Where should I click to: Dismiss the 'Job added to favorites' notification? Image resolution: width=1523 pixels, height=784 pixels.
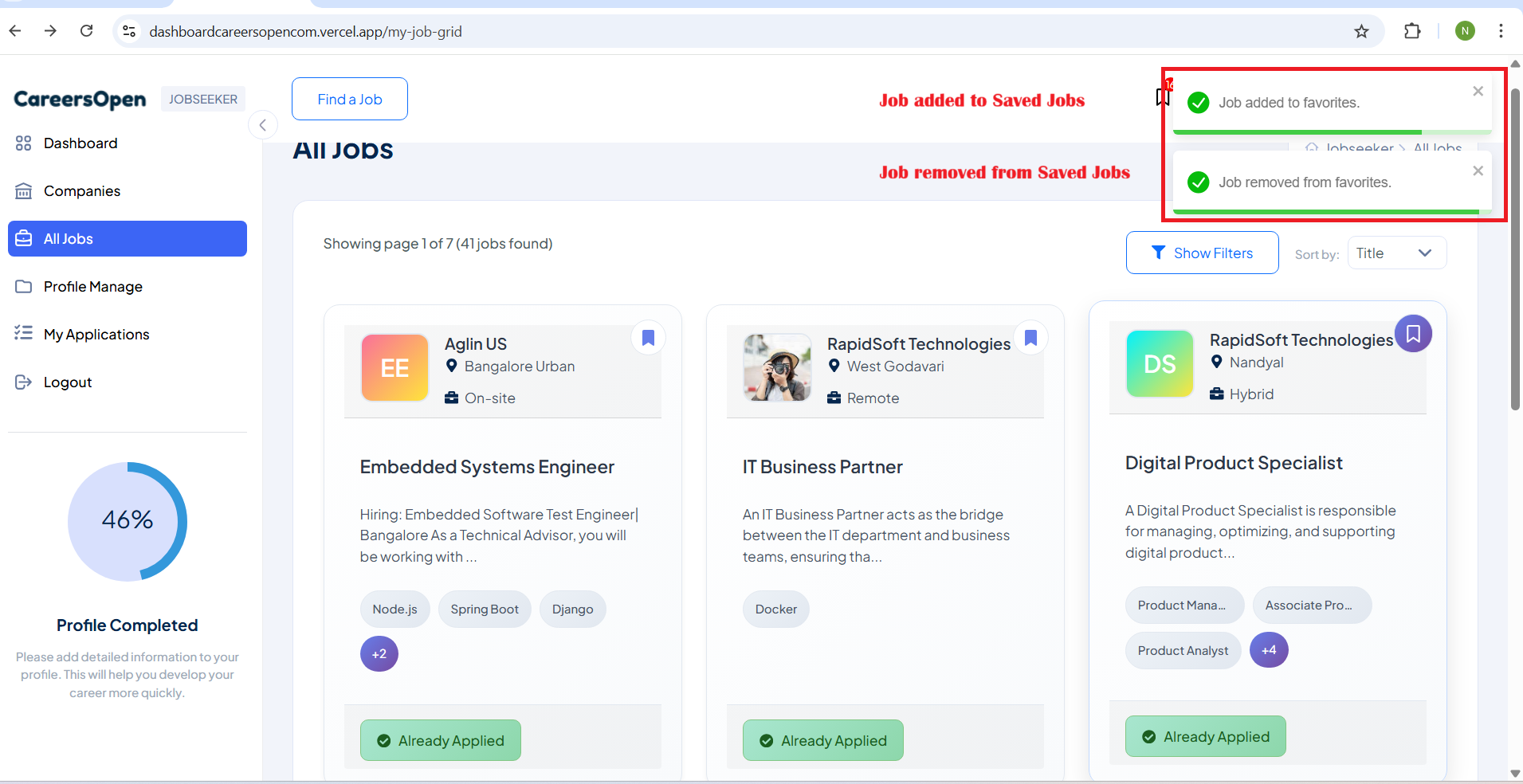point(1478,92)
